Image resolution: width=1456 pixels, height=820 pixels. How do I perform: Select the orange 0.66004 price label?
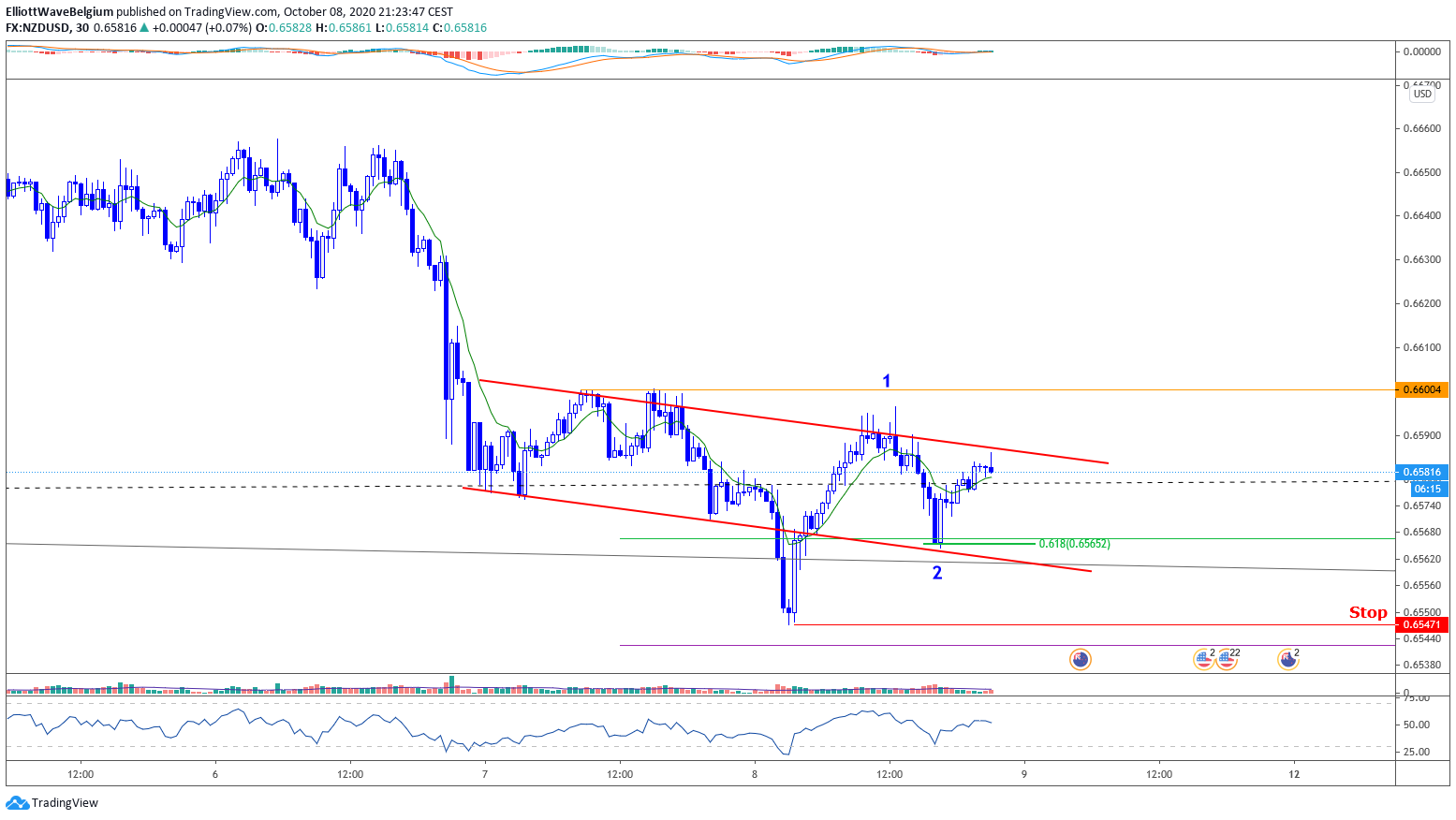click(1421, 389)
